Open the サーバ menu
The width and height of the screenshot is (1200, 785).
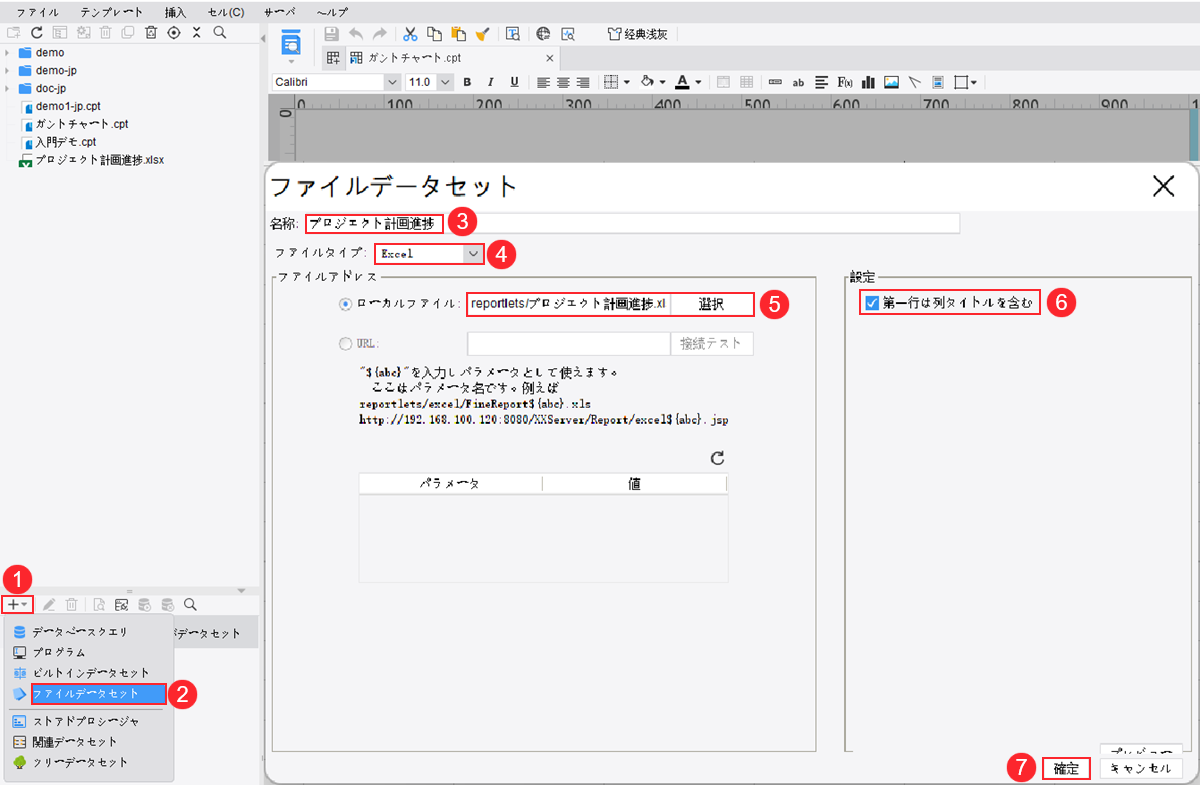pyautogui.click(x=279, y=12)
